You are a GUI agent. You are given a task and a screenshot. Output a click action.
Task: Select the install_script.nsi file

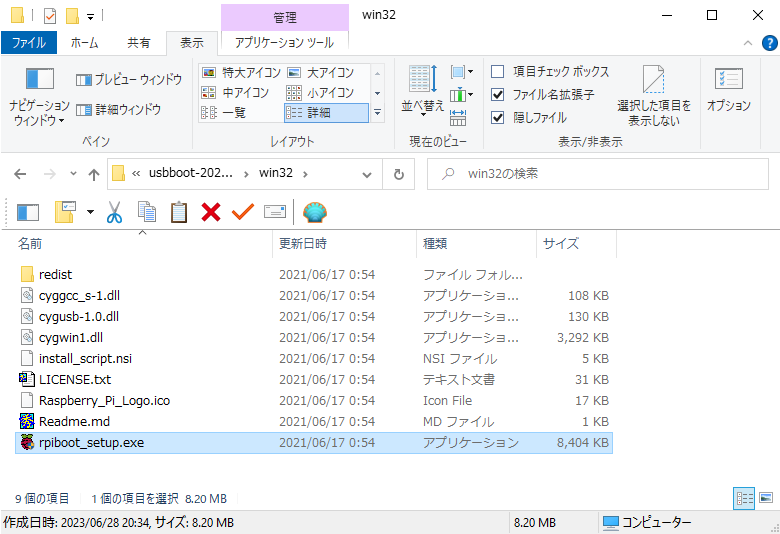[313, 358]
